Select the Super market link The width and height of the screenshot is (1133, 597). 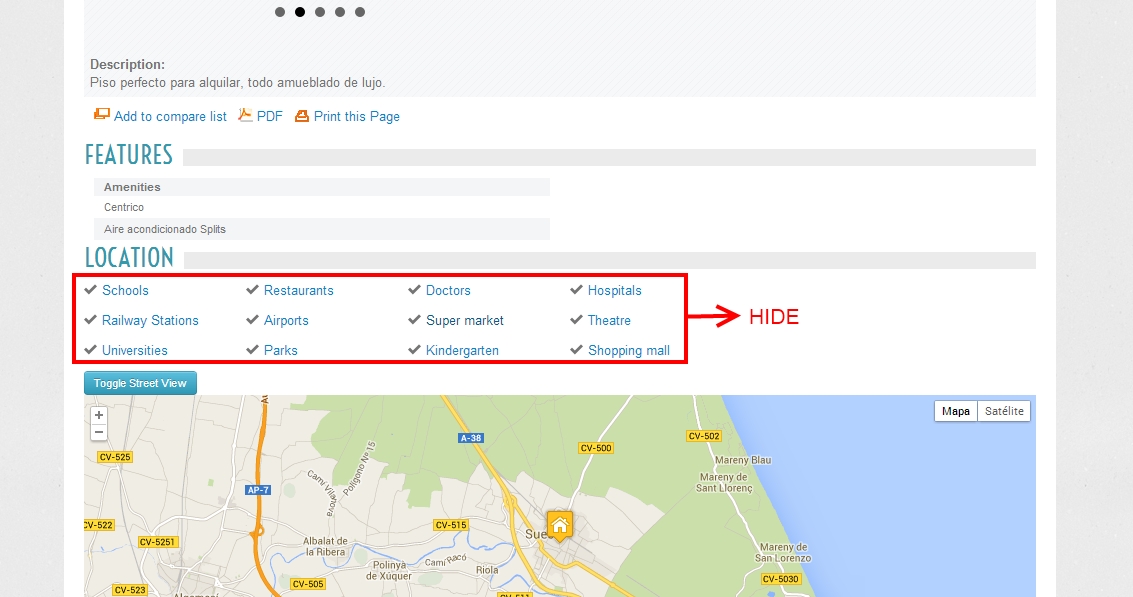click(x=465, y=320)
